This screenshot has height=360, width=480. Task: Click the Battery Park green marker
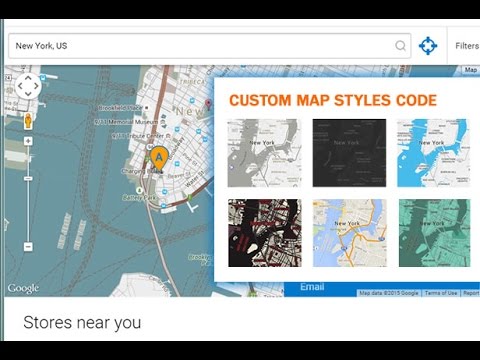coord(139,190)
